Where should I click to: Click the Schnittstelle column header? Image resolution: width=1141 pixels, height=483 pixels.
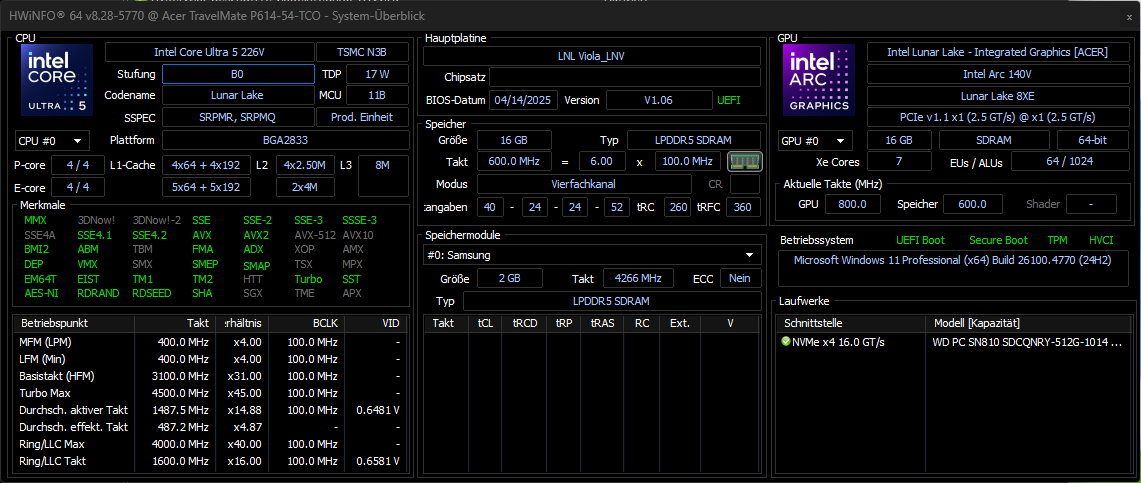[851, 323]
